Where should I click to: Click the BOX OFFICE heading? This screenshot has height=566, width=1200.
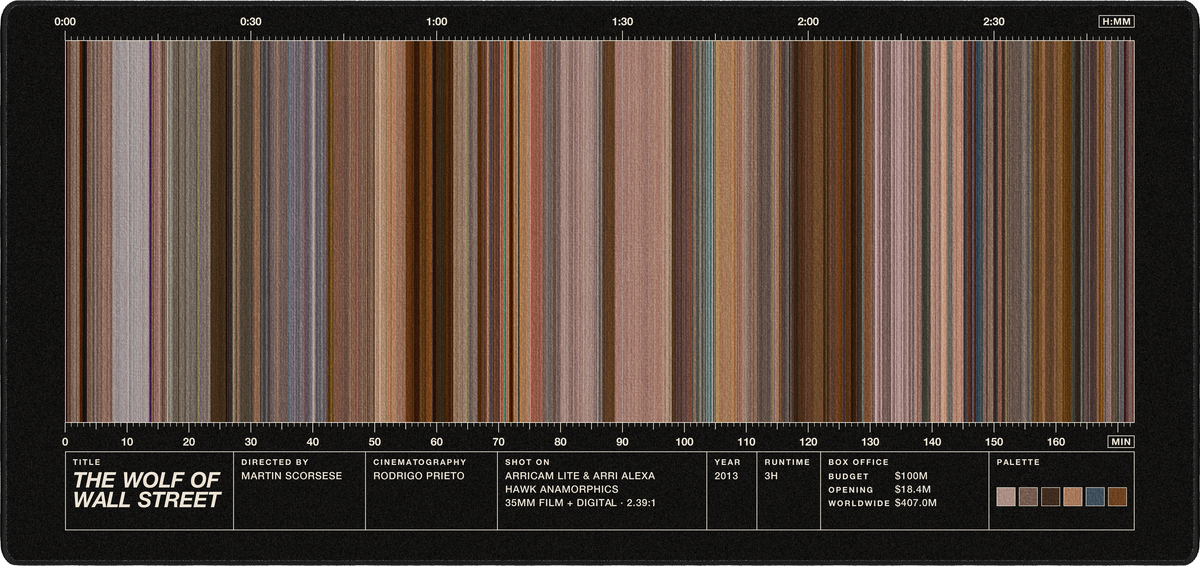(858, 462)
